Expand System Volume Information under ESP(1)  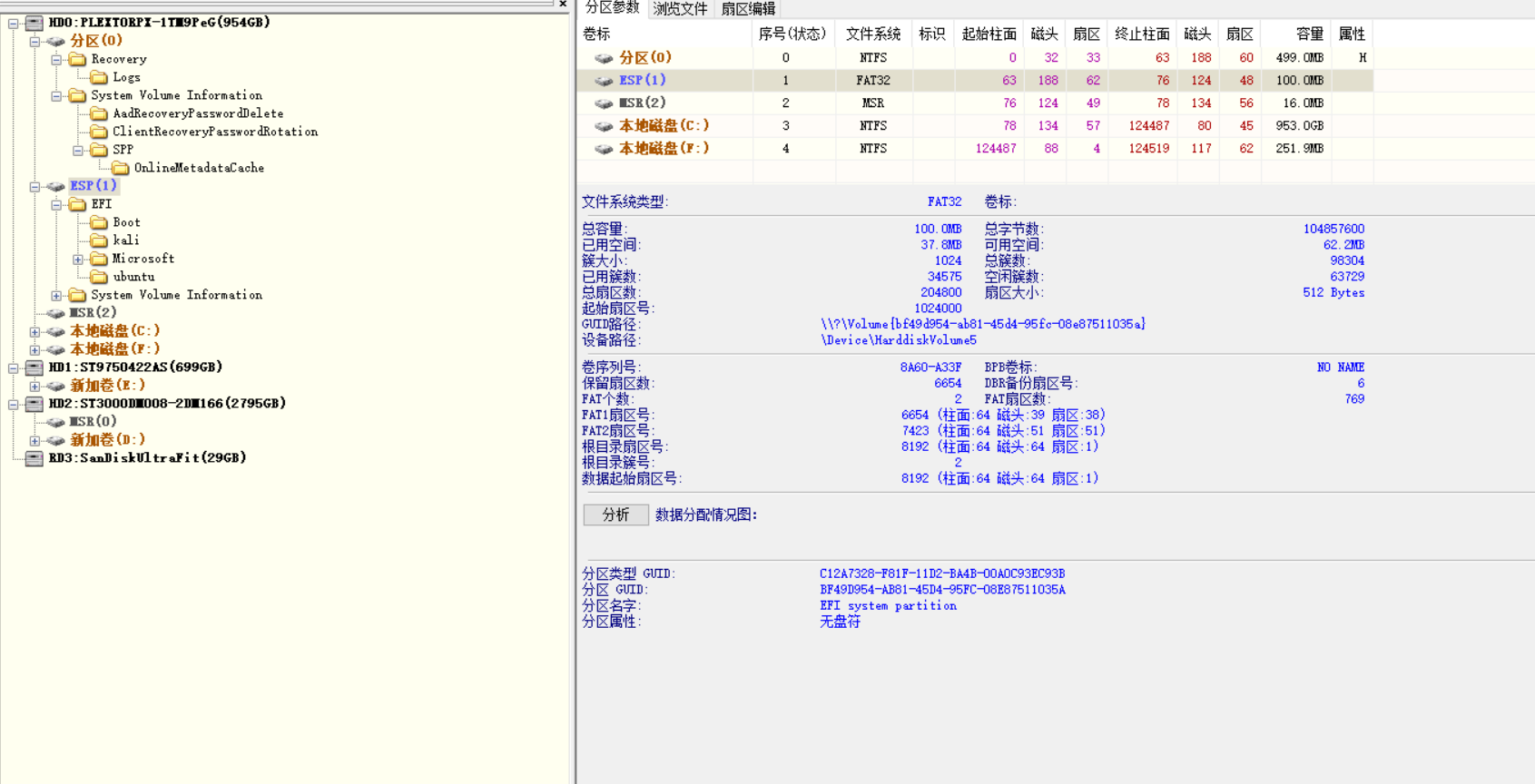click(56, 295)
